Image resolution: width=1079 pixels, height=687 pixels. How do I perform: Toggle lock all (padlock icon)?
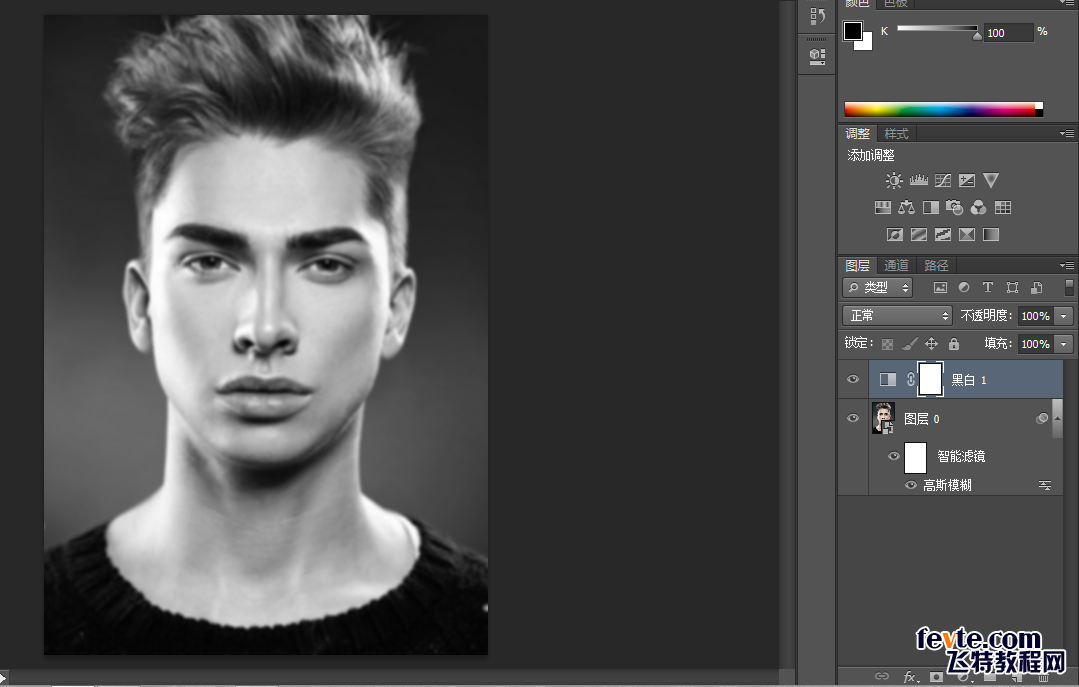954,344
